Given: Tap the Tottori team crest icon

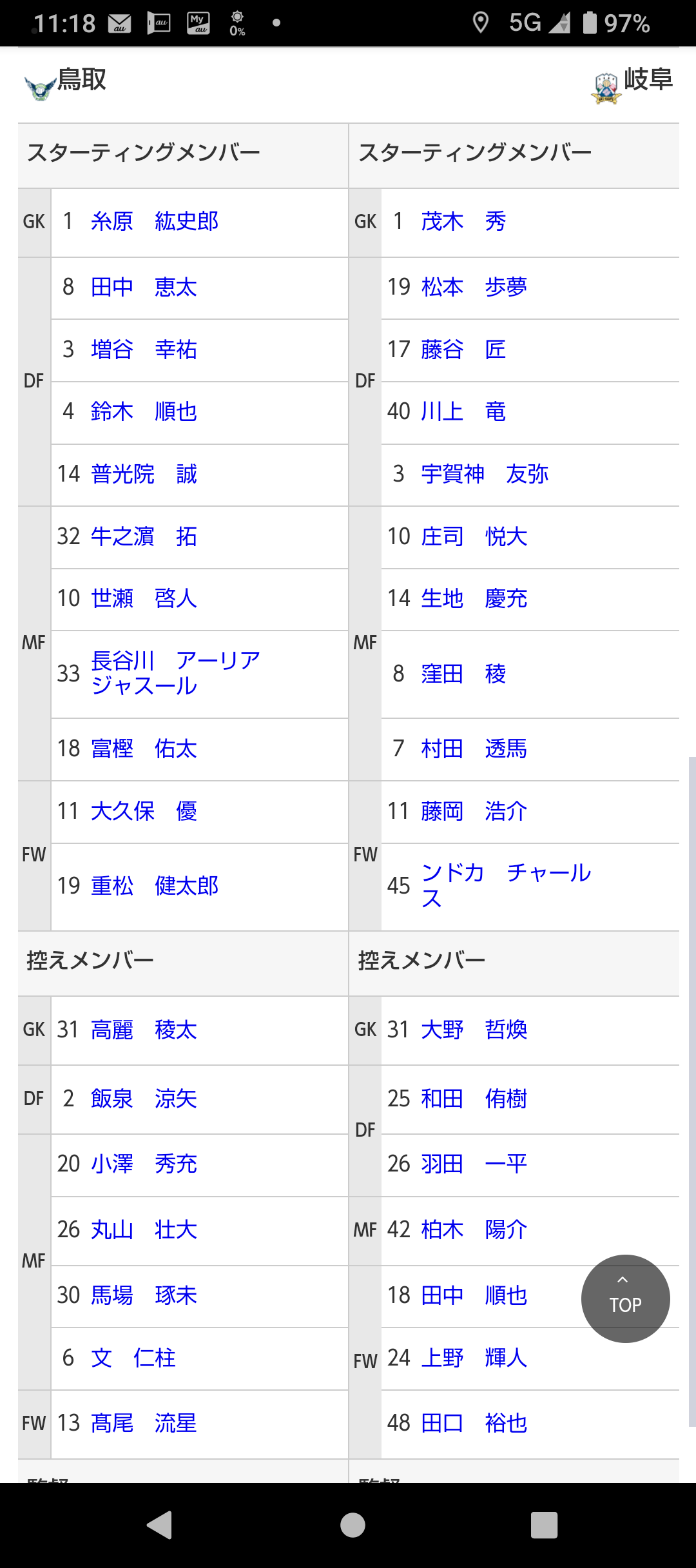Looking at the screenshot, I should click(x=39, y=87).
